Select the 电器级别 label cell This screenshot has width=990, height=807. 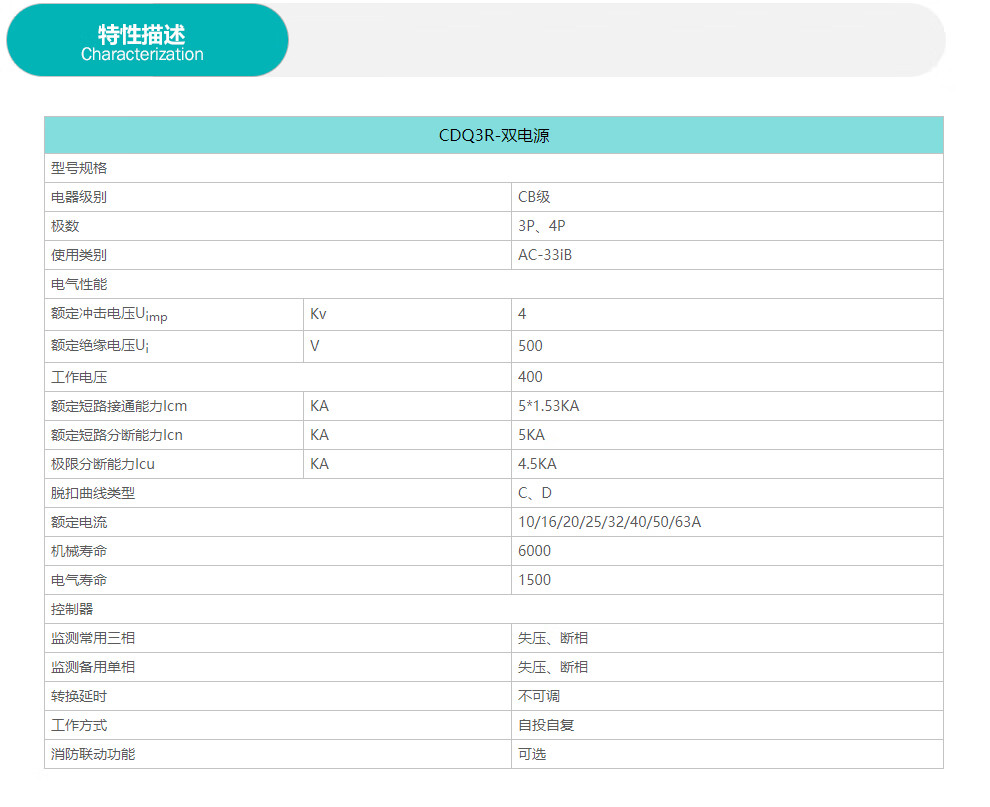click(278, 197)
